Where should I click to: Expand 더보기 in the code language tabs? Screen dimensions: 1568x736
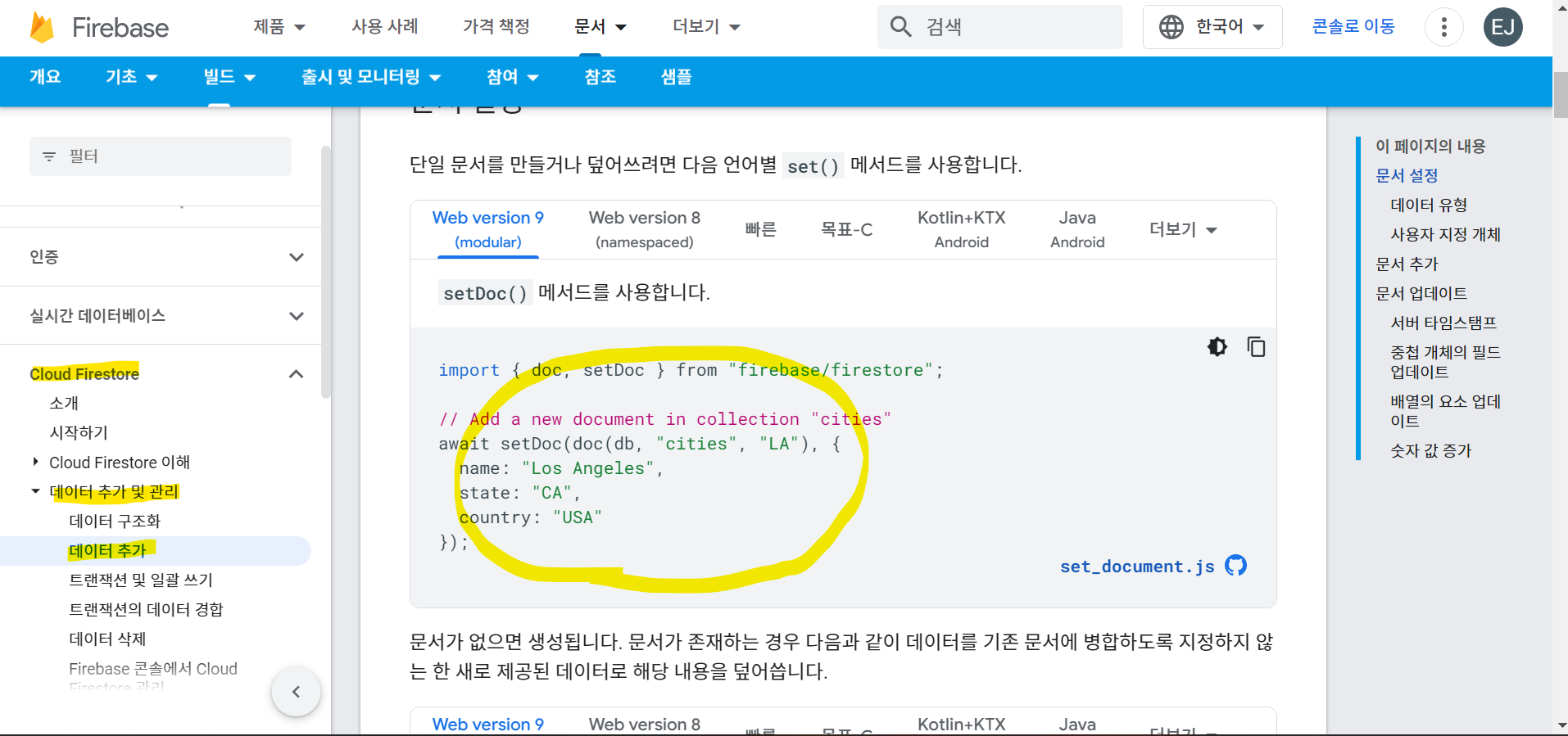(1183, 230)
